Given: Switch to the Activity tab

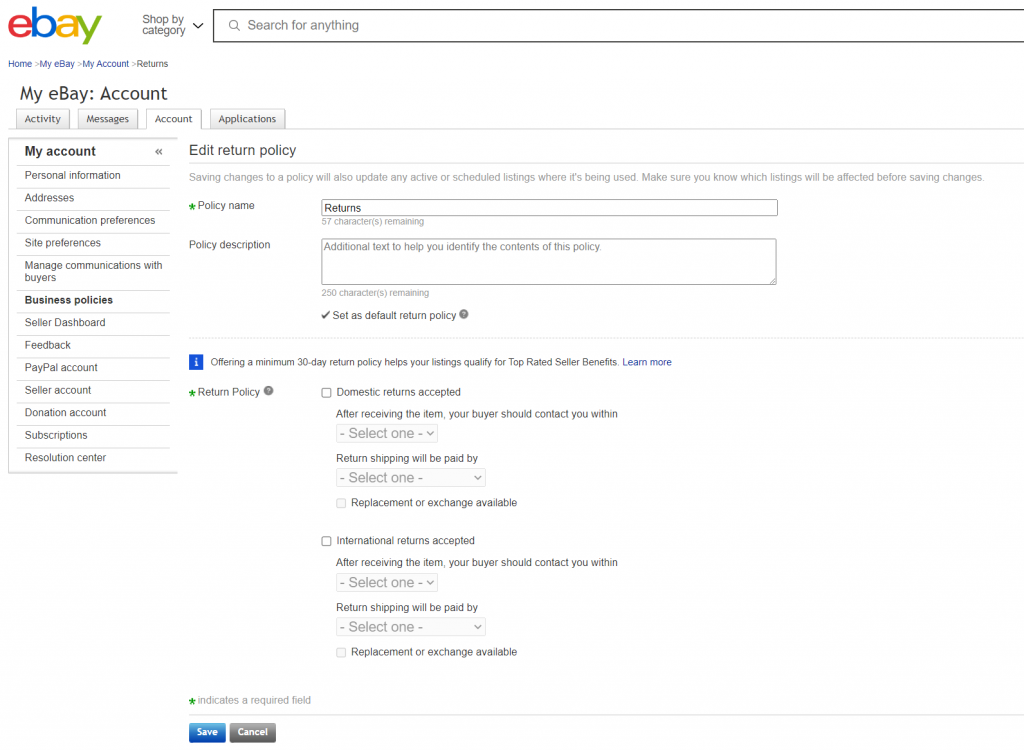Looking at the screenshot, I should pyautogui.click(x=42, y=119).
